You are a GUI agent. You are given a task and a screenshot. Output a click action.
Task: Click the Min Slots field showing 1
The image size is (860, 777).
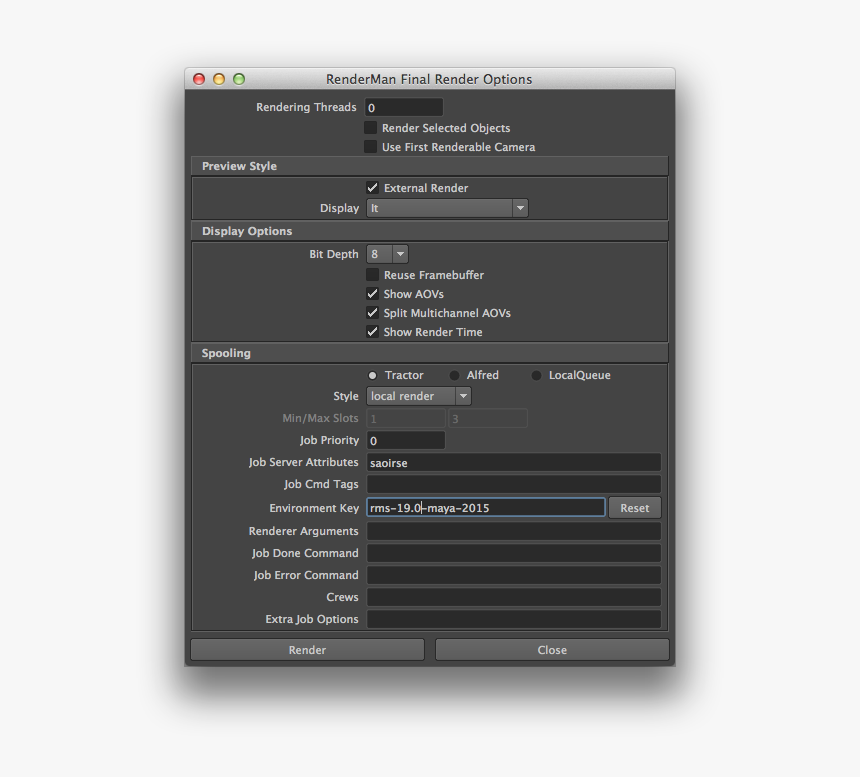pos(406,418)
